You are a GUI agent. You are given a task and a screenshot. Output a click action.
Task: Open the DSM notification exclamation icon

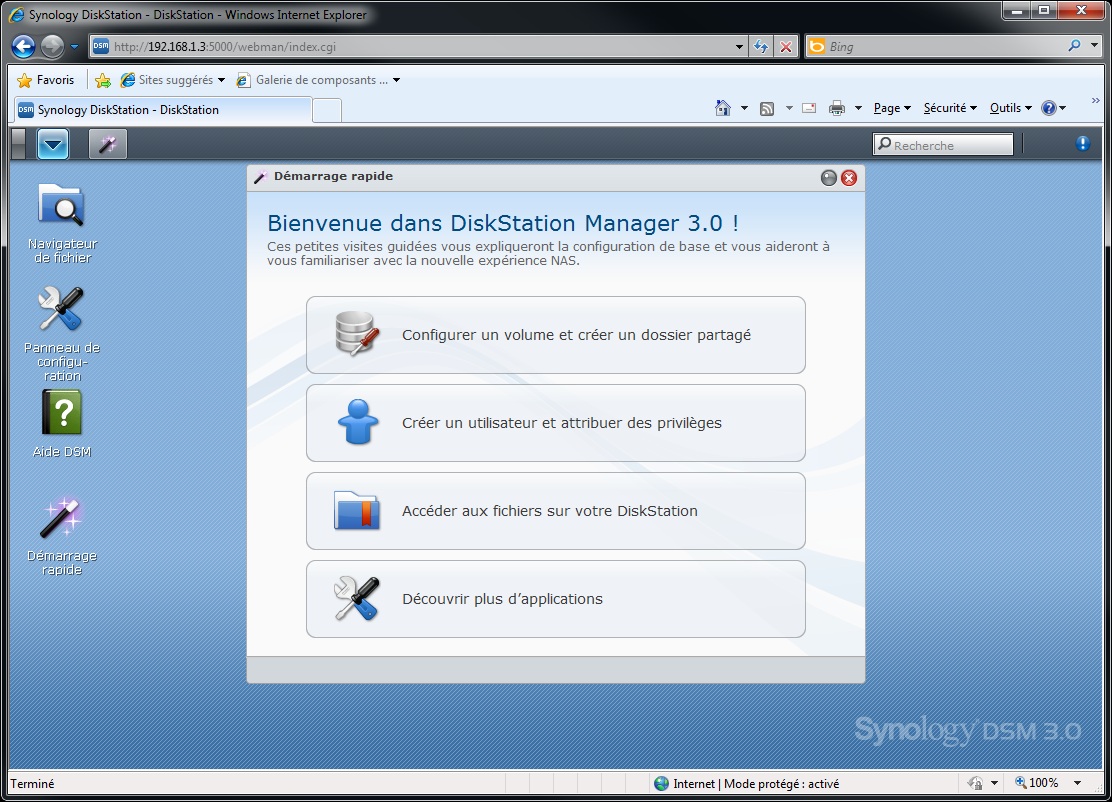(1082, 144)
